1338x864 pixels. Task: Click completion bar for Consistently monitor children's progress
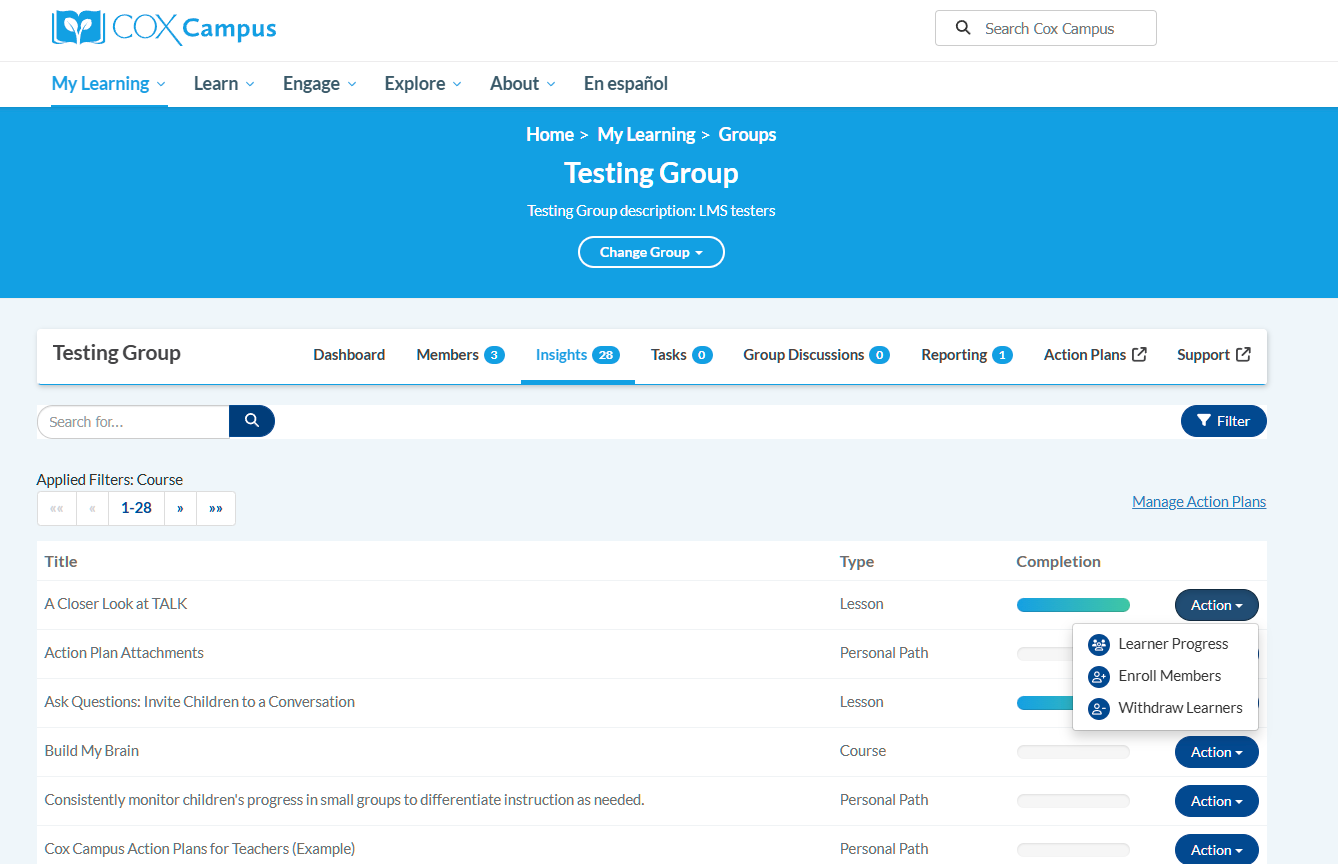pyautogui.click(x=1073, y=801)
